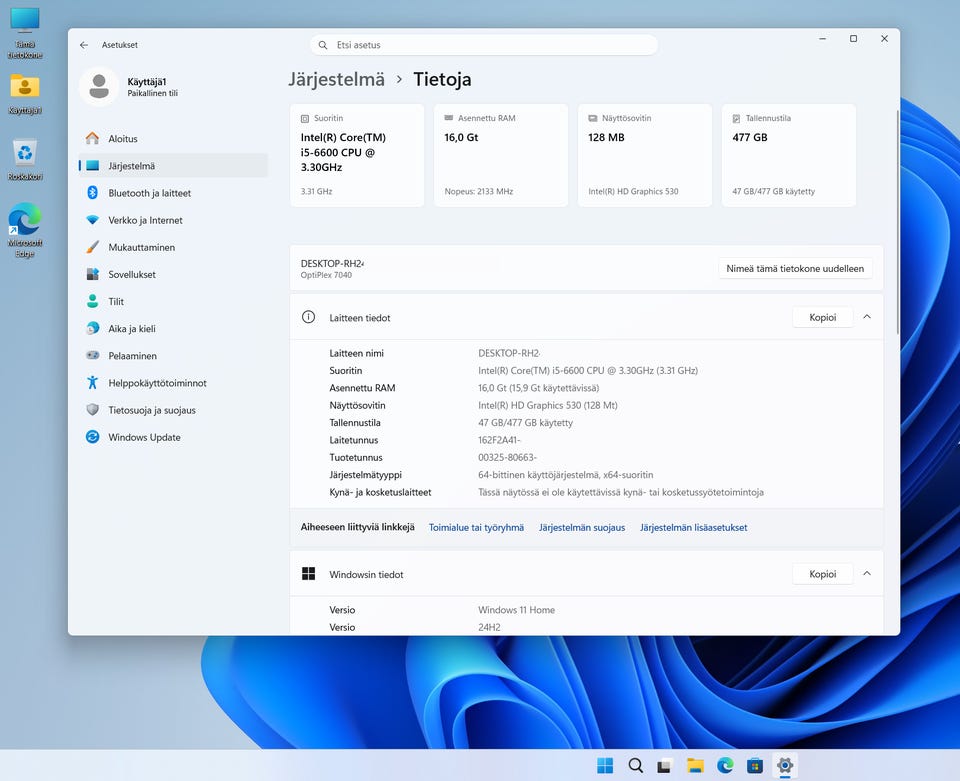960x781 pixels.
Task: Click OptiPlex 7040 model text
Action: coord(326,275)
